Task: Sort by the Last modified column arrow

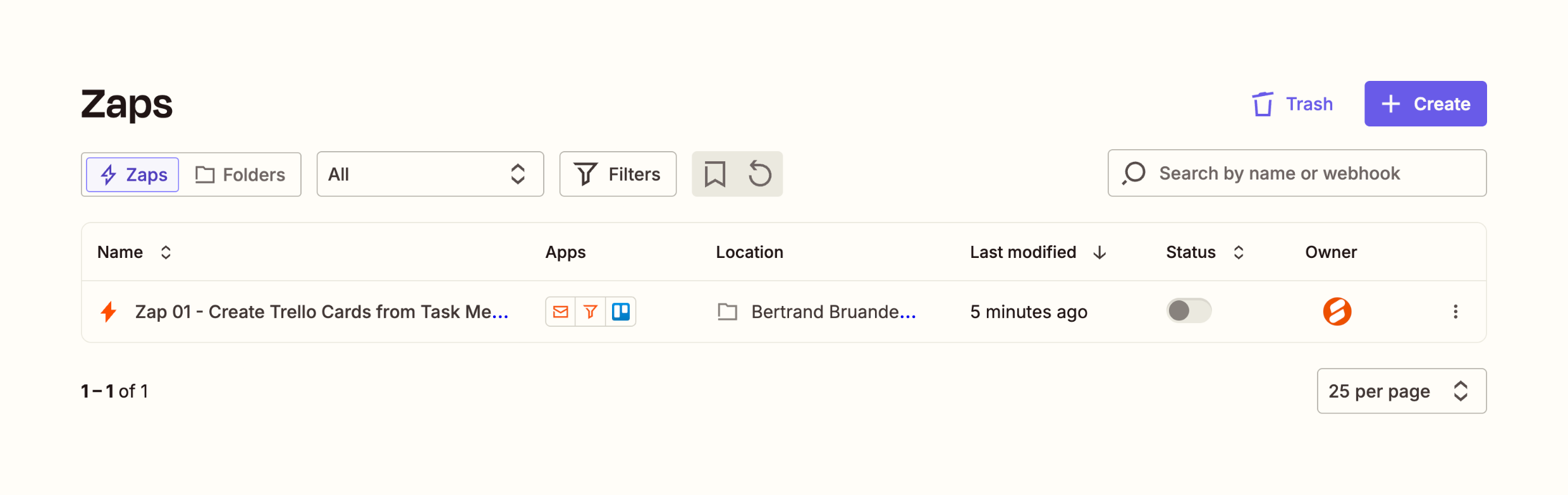Action: pyautogui.click(x=1099, y=252)
